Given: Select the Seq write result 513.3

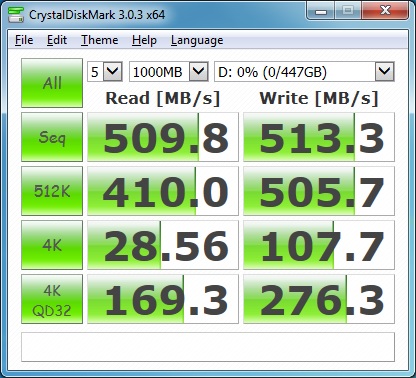Looking at the screenshot, I should [x=319, y=137].
